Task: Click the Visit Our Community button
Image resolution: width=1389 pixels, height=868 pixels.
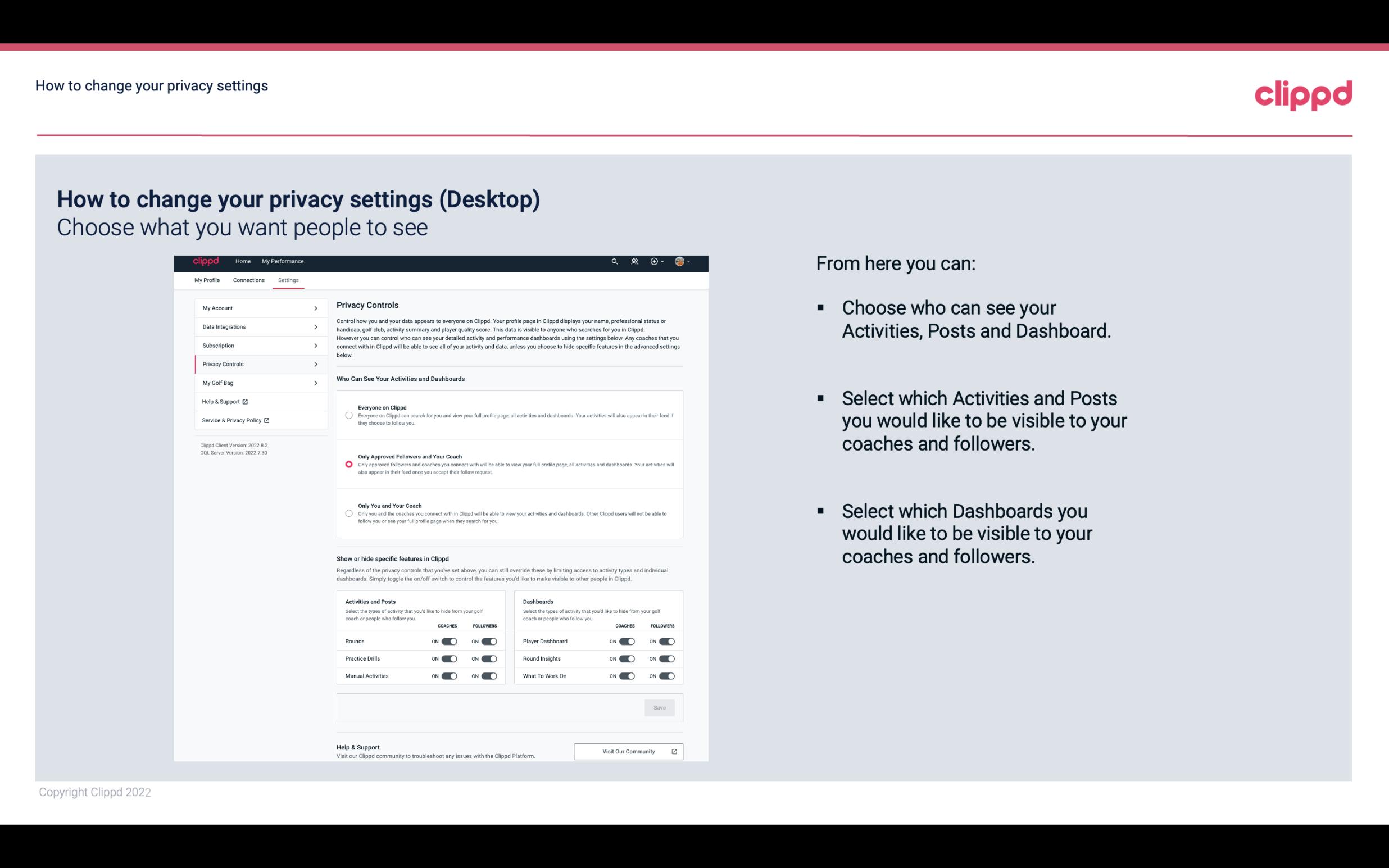Action: pos(628,751)
